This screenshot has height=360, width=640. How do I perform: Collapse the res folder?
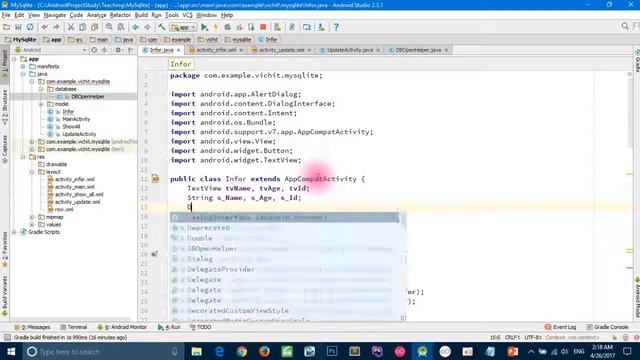click(23, 157)
